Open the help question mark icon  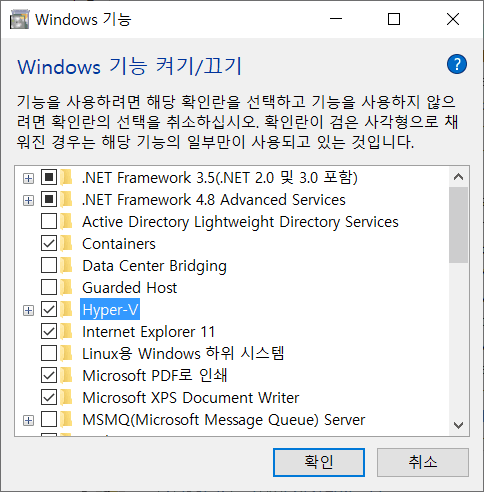pos(457,64)
